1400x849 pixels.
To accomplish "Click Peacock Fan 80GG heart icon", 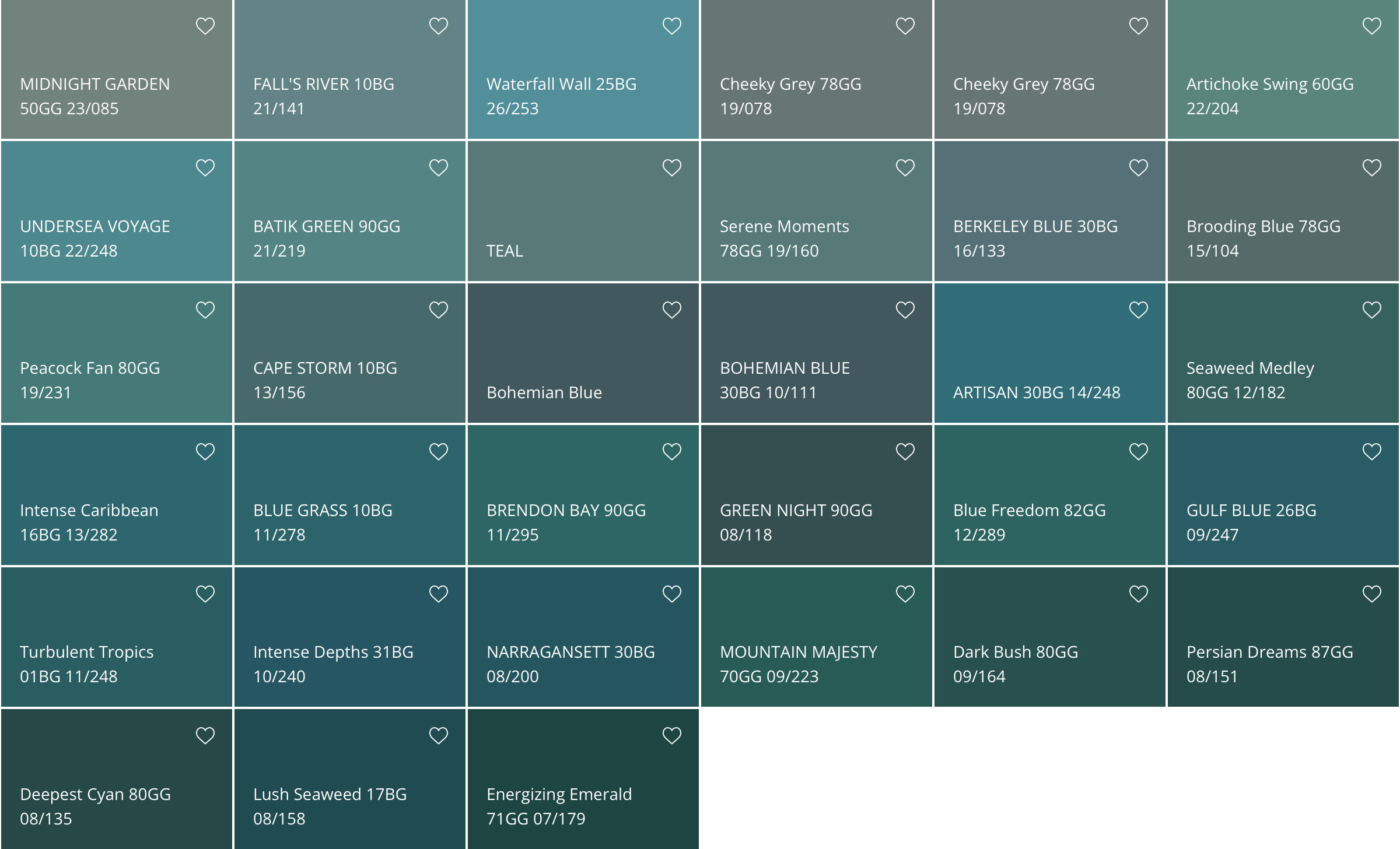I will [x=205, y=310].
